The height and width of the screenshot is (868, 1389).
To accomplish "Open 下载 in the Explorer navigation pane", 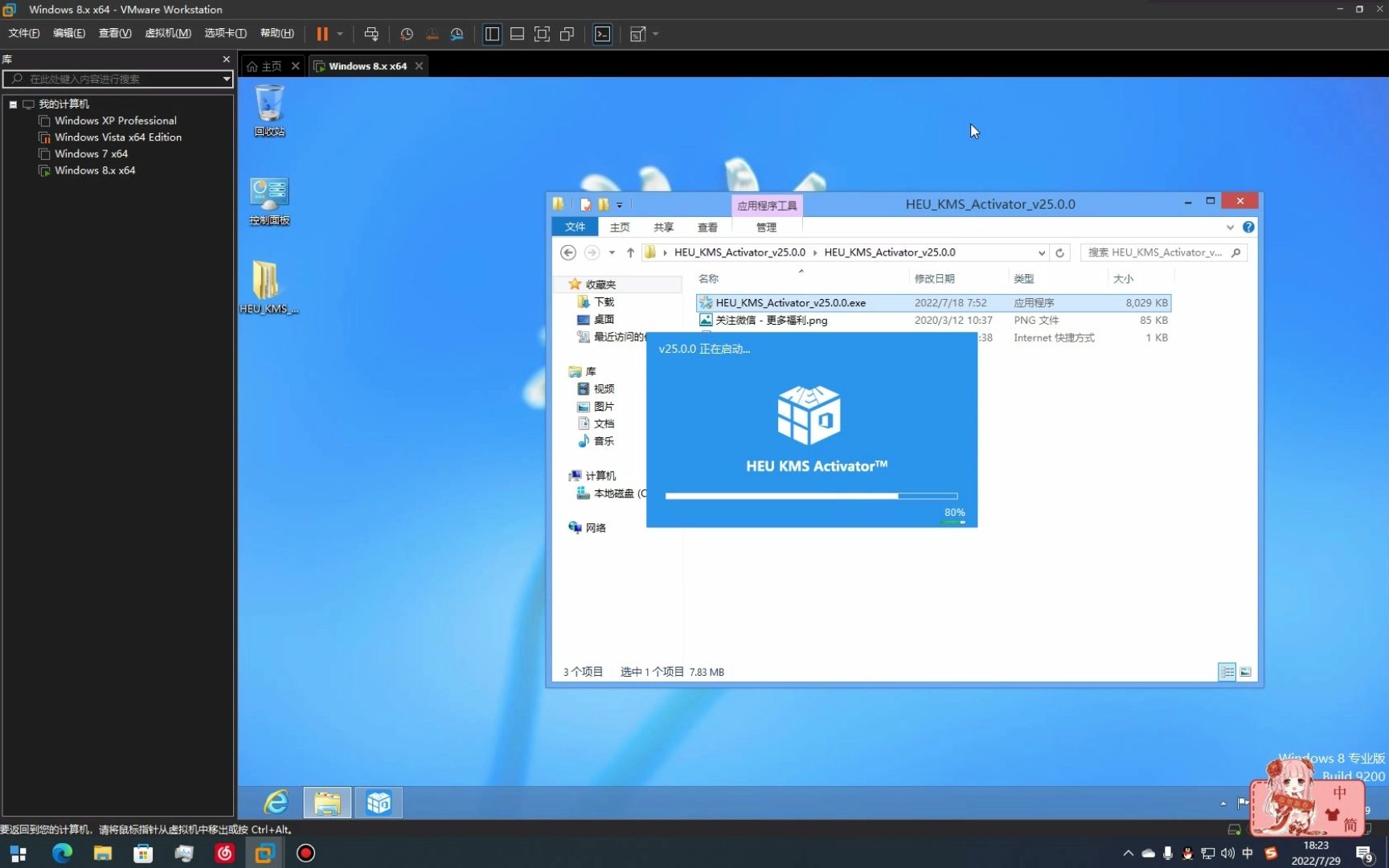I will tap(596, 302).
